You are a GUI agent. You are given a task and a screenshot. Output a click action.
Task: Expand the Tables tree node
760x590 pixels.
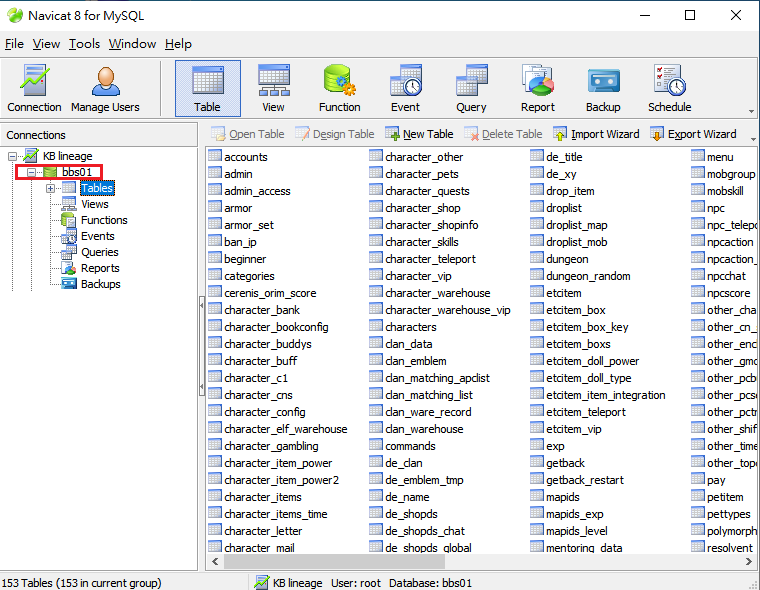coord(50,188)
